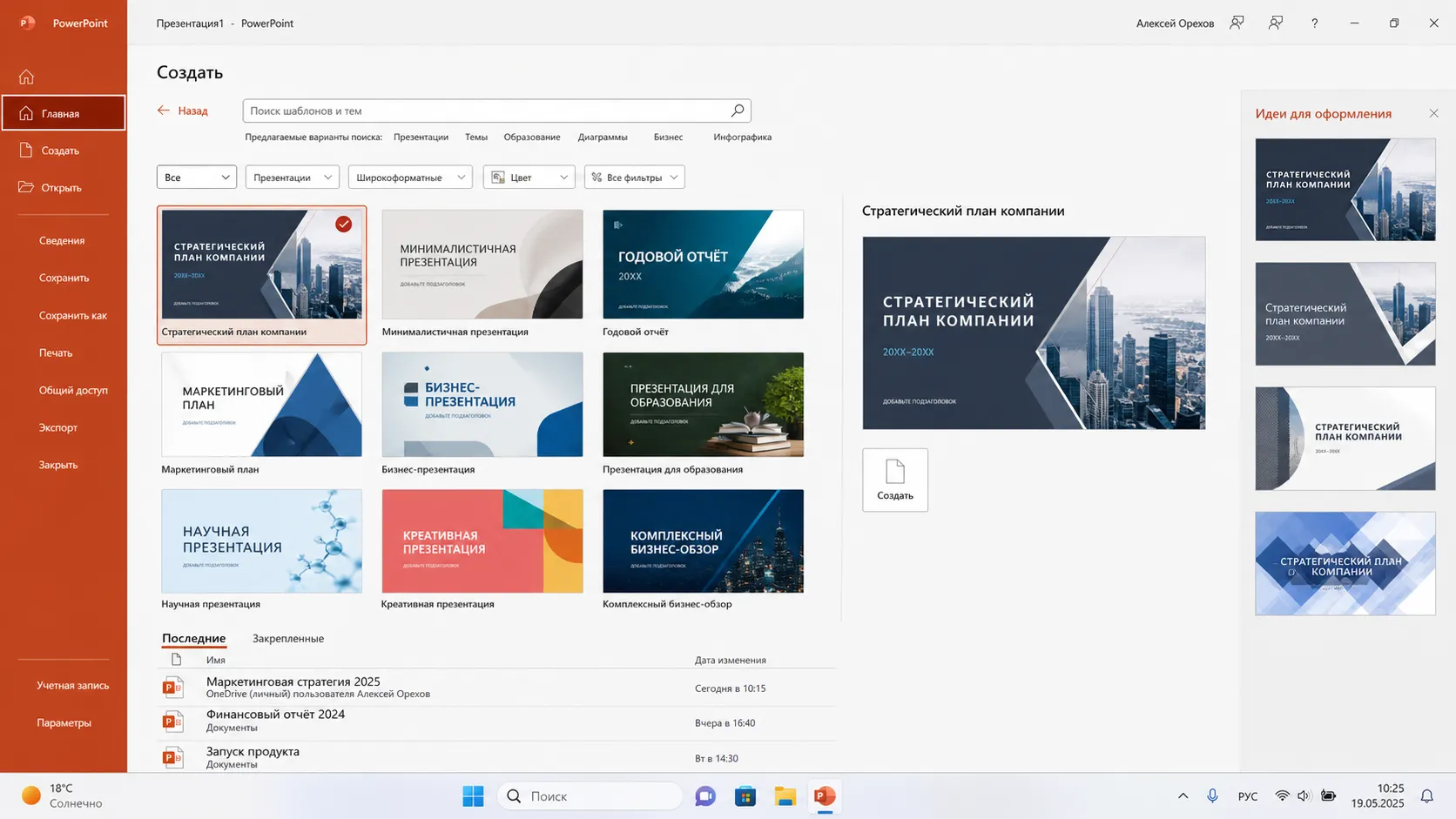Open Сведения in the sidebar
The width and height of the screenshot is (1456, 819).
[x=62, y=240]
